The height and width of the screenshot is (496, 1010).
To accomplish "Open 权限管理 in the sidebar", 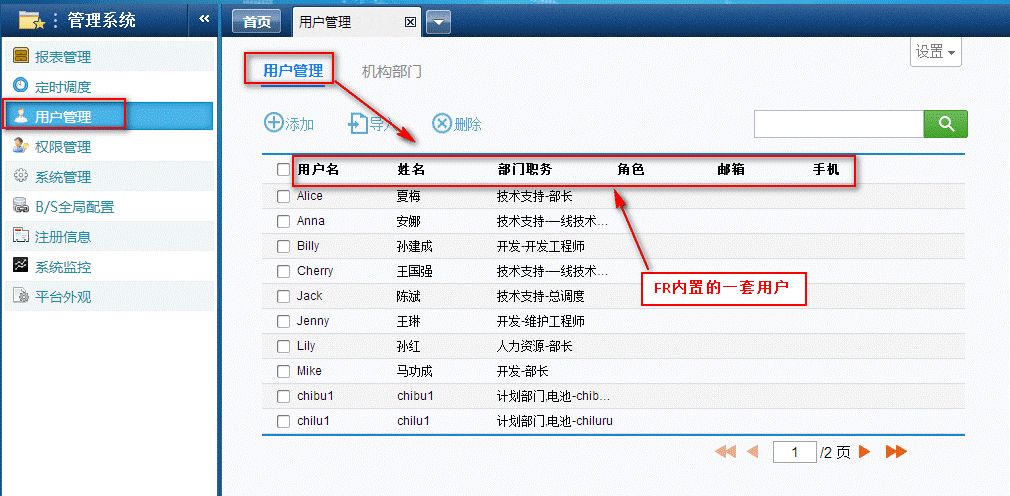I will (x=62, y=147).
